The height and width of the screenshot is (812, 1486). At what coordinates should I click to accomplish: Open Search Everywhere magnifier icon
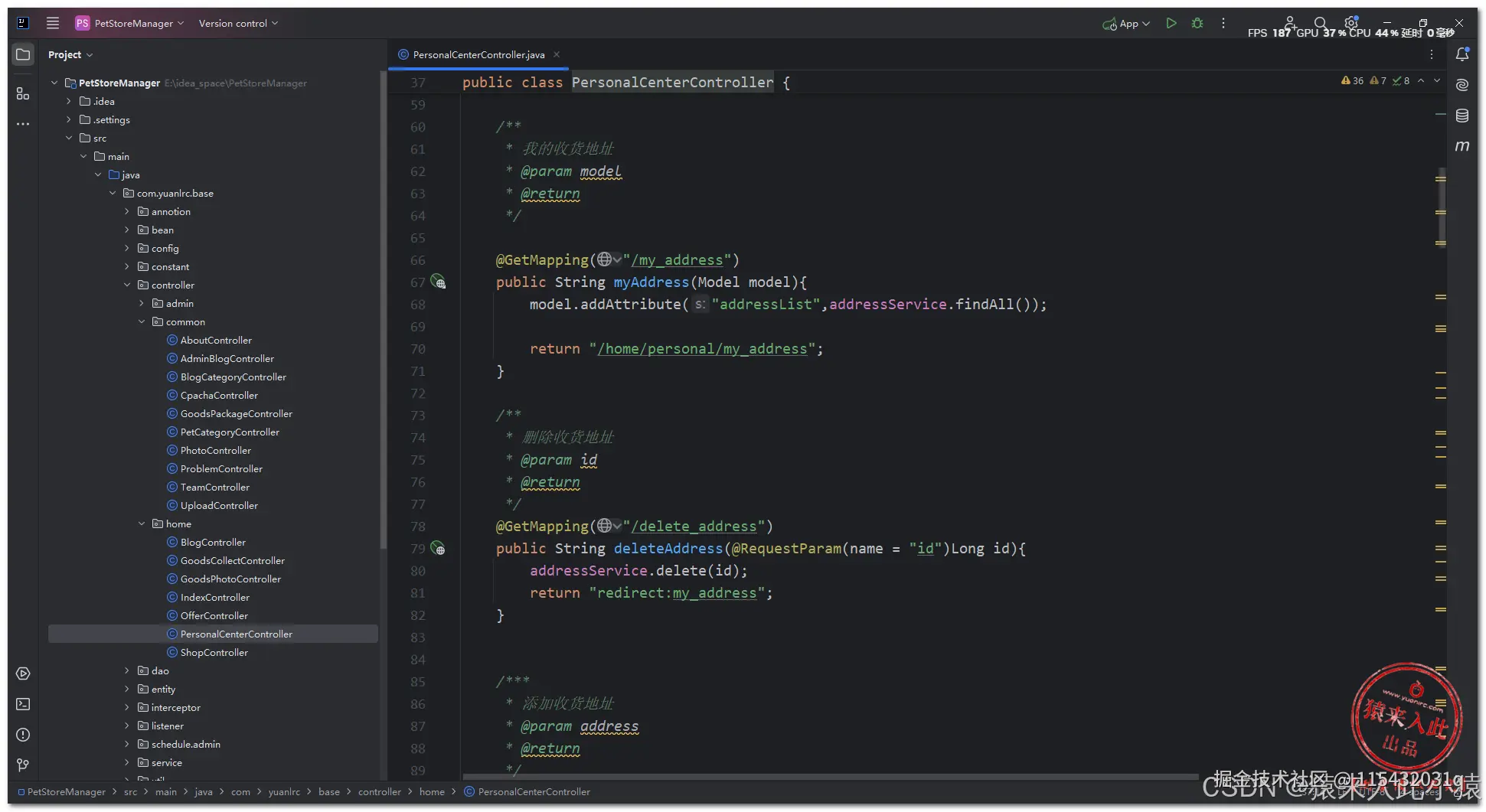[x=1320, y=23]
